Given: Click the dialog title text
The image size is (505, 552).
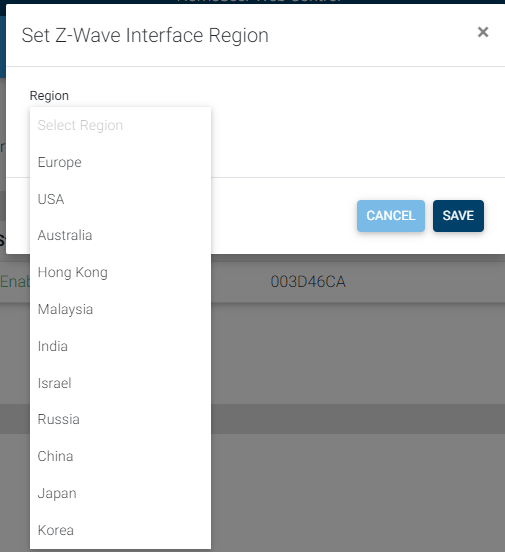Looking at the screenshot, I should click(x=145, y=35).
